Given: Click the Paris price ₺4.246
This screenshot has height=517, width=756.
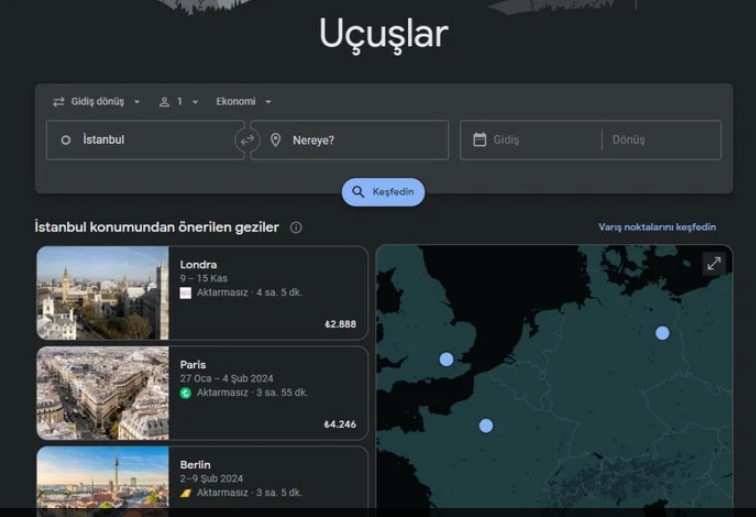Looking at the screenshot, I should (340, 425).
